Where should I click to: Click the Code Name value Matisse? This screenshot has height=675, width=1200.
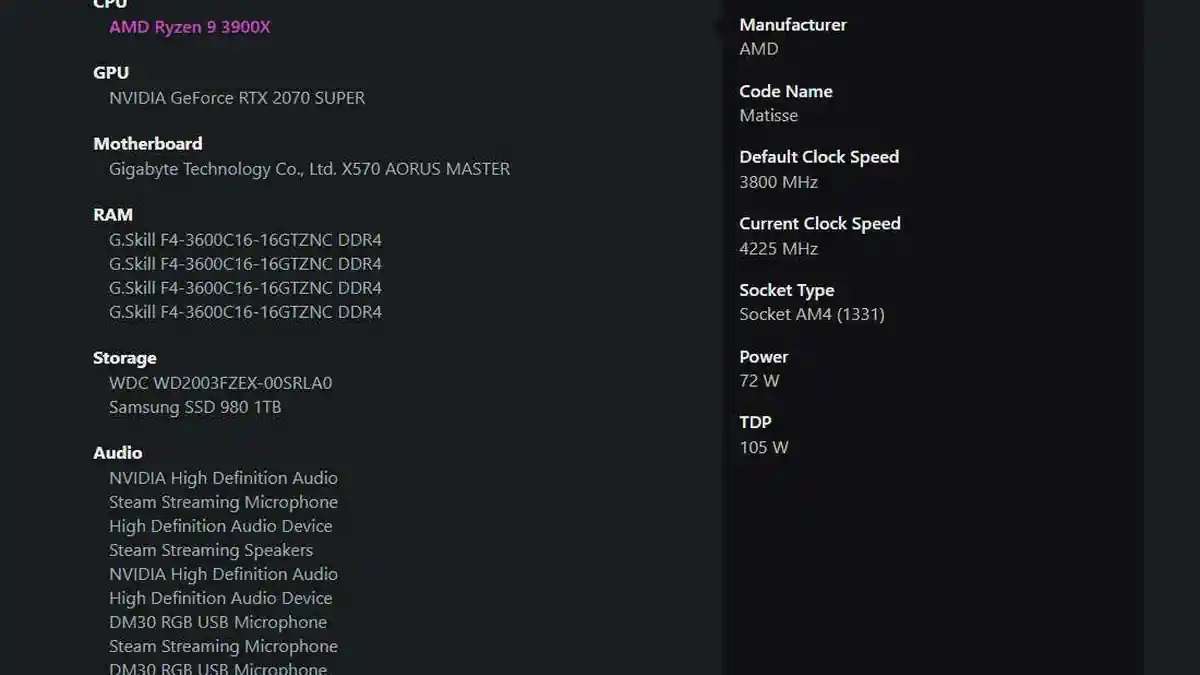[x=768, y=115]
